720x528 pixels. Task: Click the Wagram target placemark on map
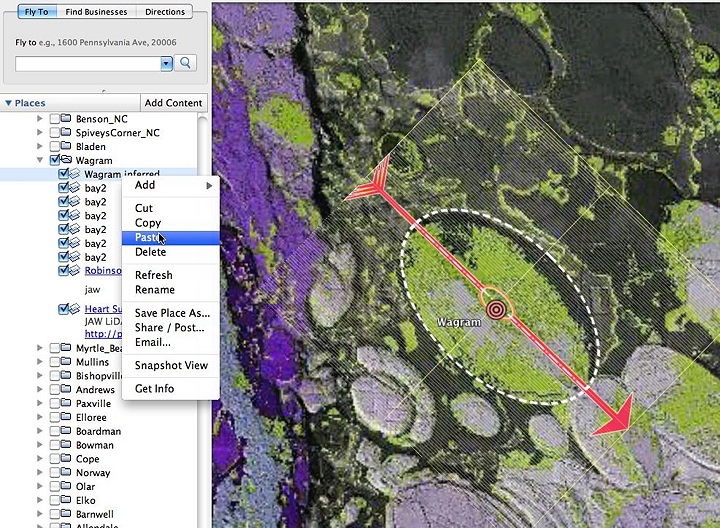(495, 310)
